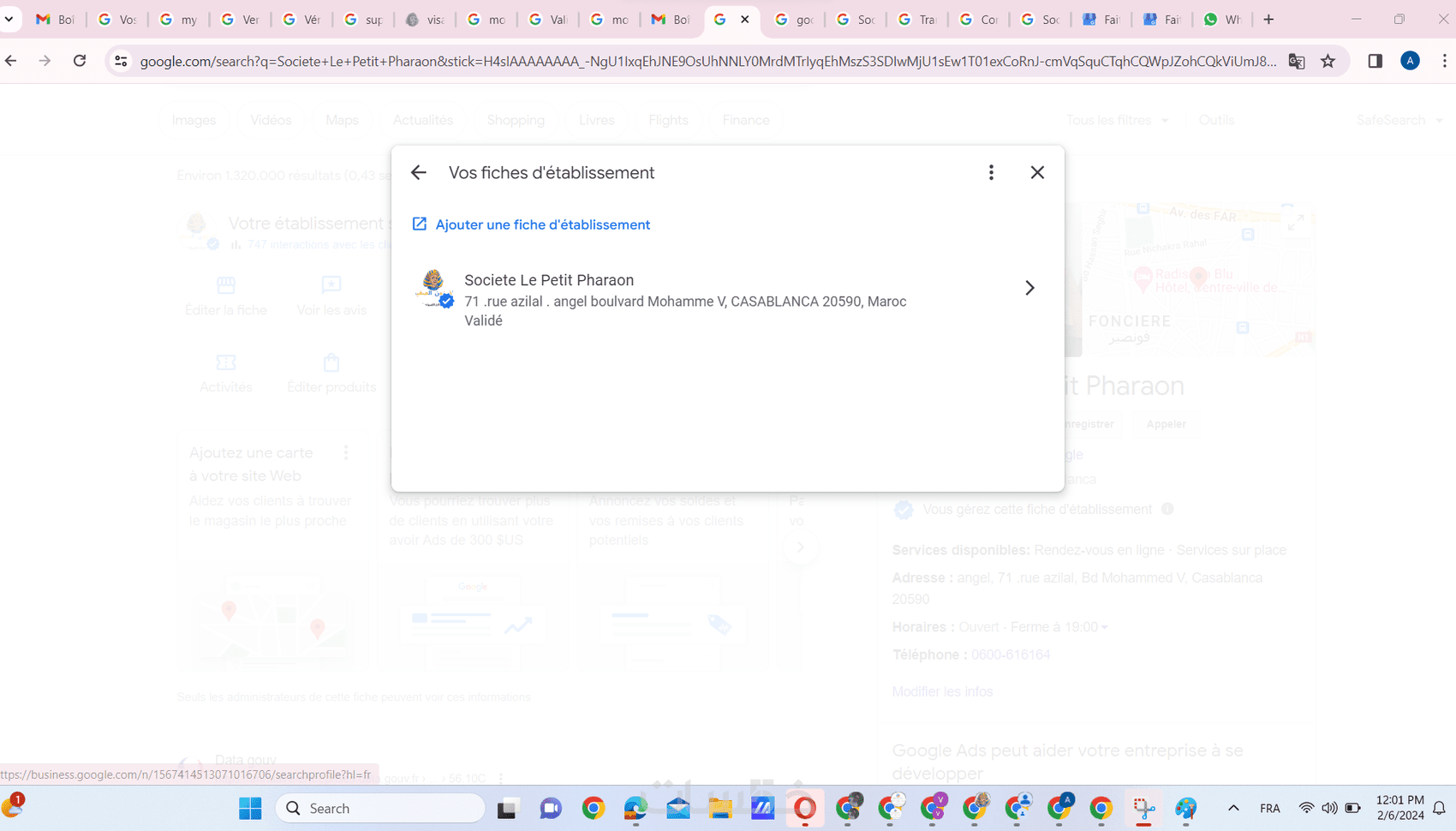Open the notifications bell in the tray
1456x831 pixels.
pos(1440,808)
